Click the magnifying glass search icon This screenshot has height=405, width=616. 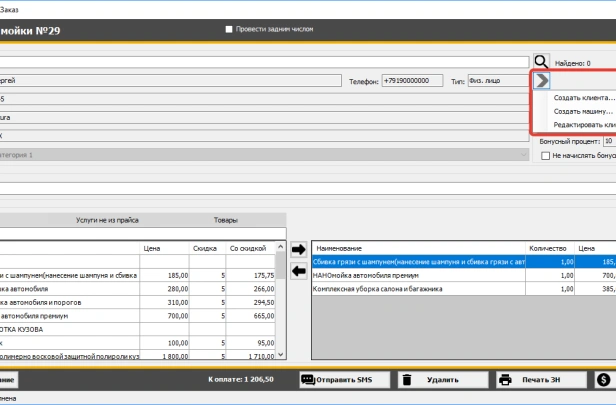pyautogui.click(x=541, y=62)
